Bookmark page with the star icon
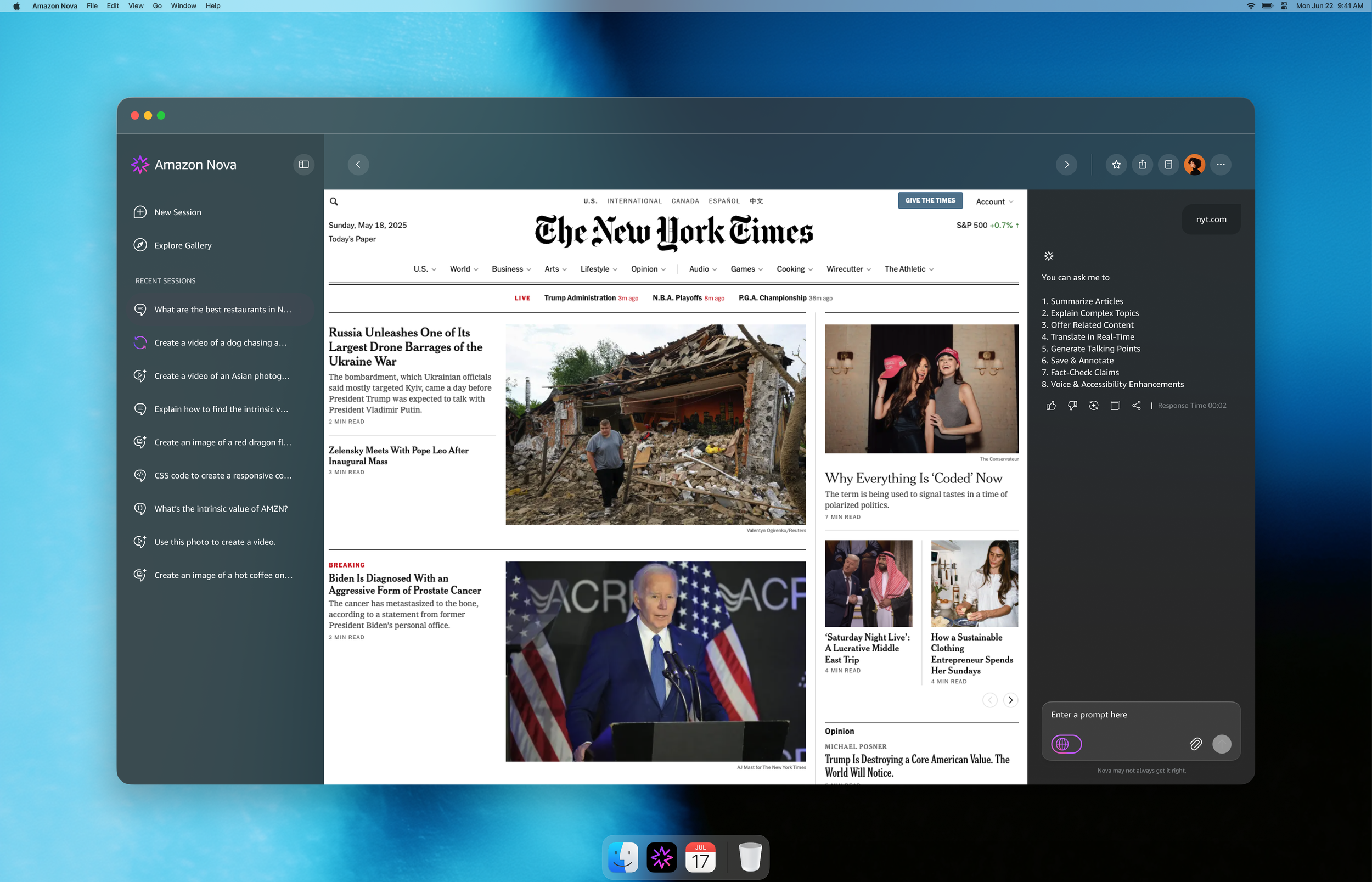The width and height of the screenshot is (1372, 882). coord(1116,164)
